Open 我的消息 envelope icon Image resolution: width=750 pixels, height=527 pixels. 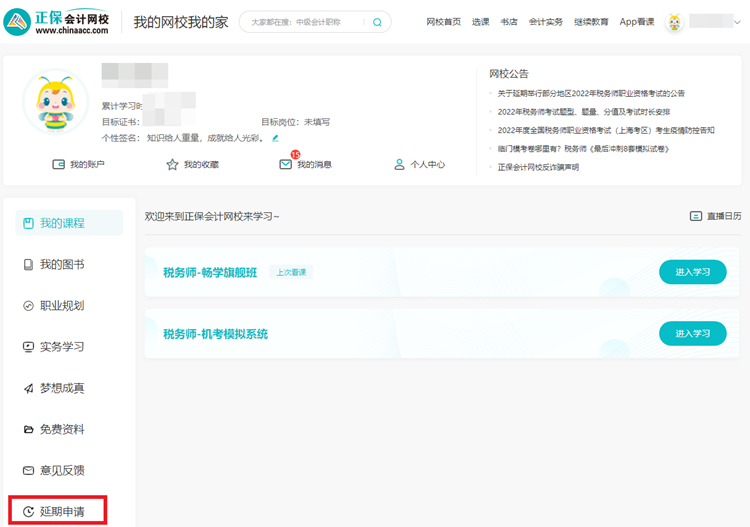286,164
